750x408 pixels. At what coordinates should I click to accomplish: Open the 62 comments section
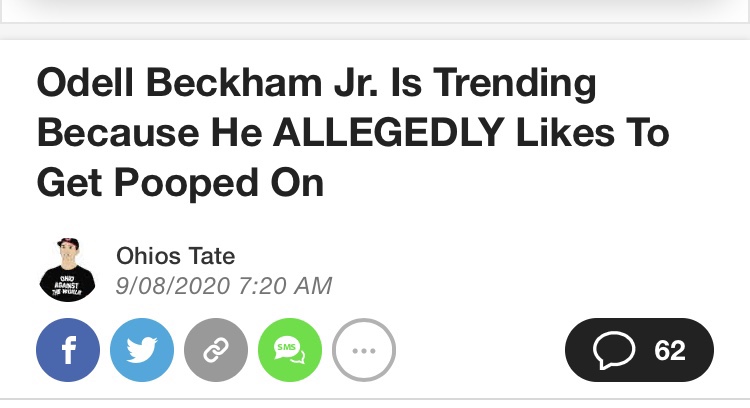[639, 351]
